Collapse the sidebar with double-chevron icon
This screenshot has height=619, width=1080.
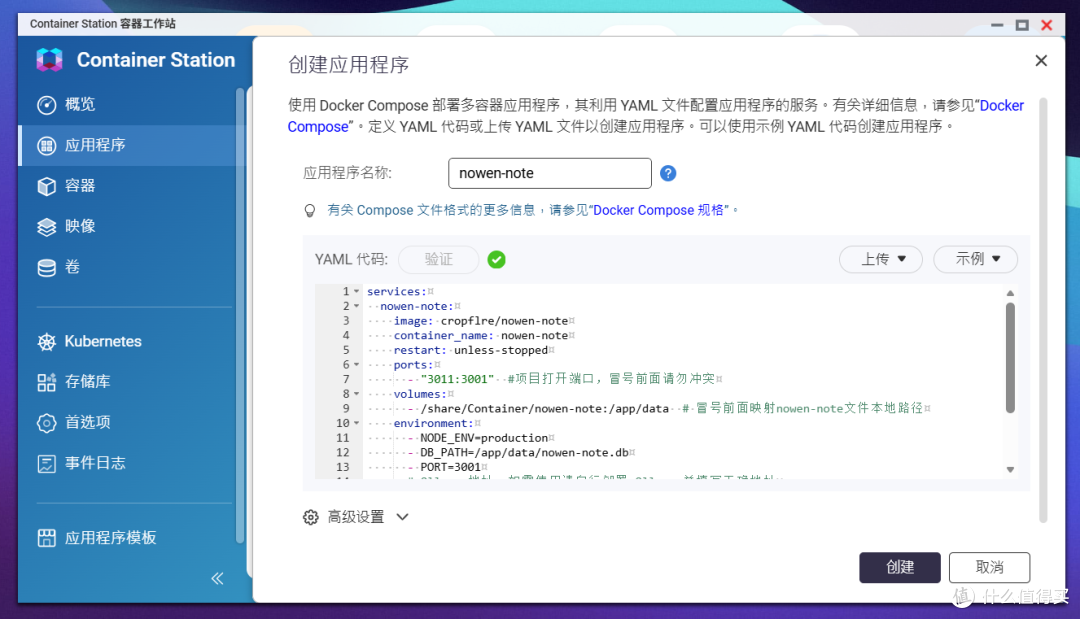click(x=217, y=578)
